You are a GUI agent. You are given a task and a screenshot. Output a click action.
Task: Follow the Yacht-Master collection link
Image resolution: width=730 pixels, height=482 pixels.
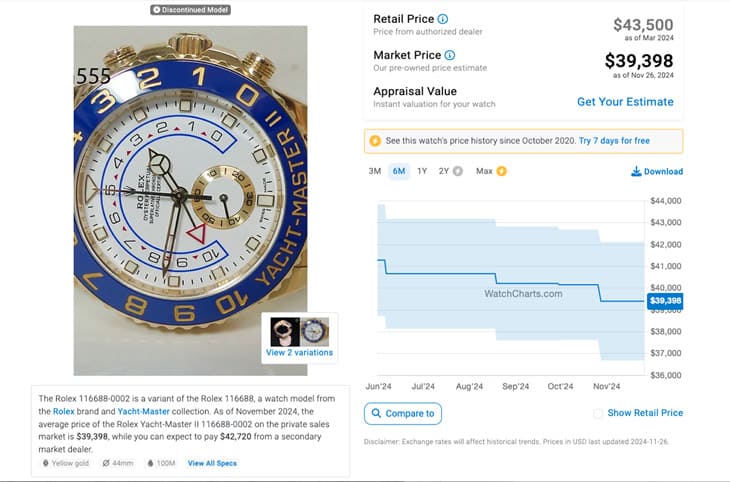[x=142, y=411]
